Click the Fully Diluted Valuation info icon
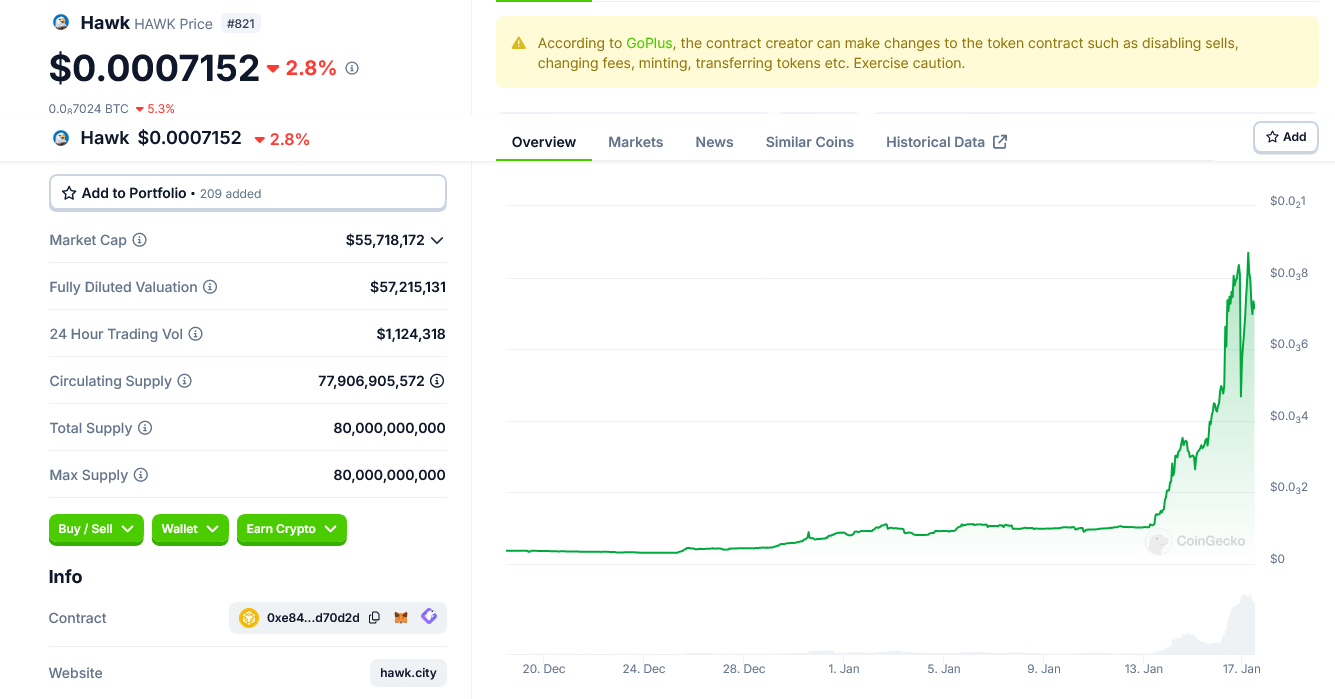This screenshot has height=699, width=1335. click(x=210, y=287)
